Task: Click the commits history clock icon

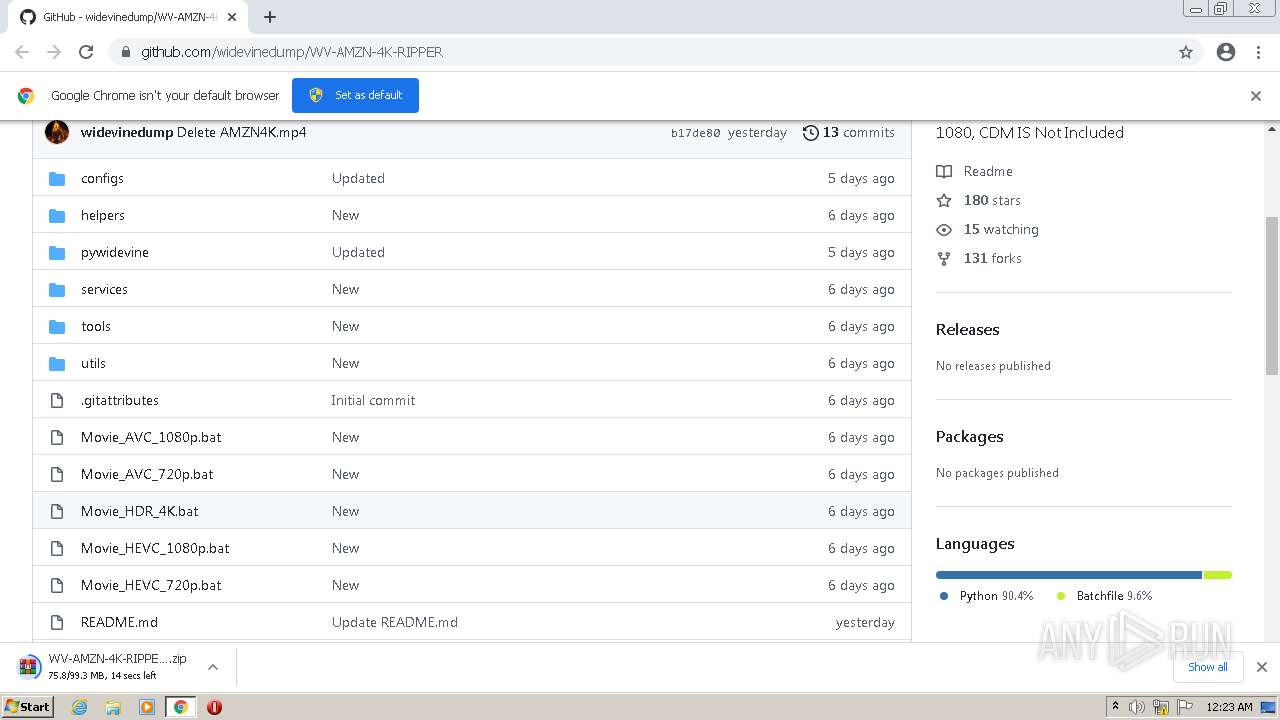Action: (811, 133)
